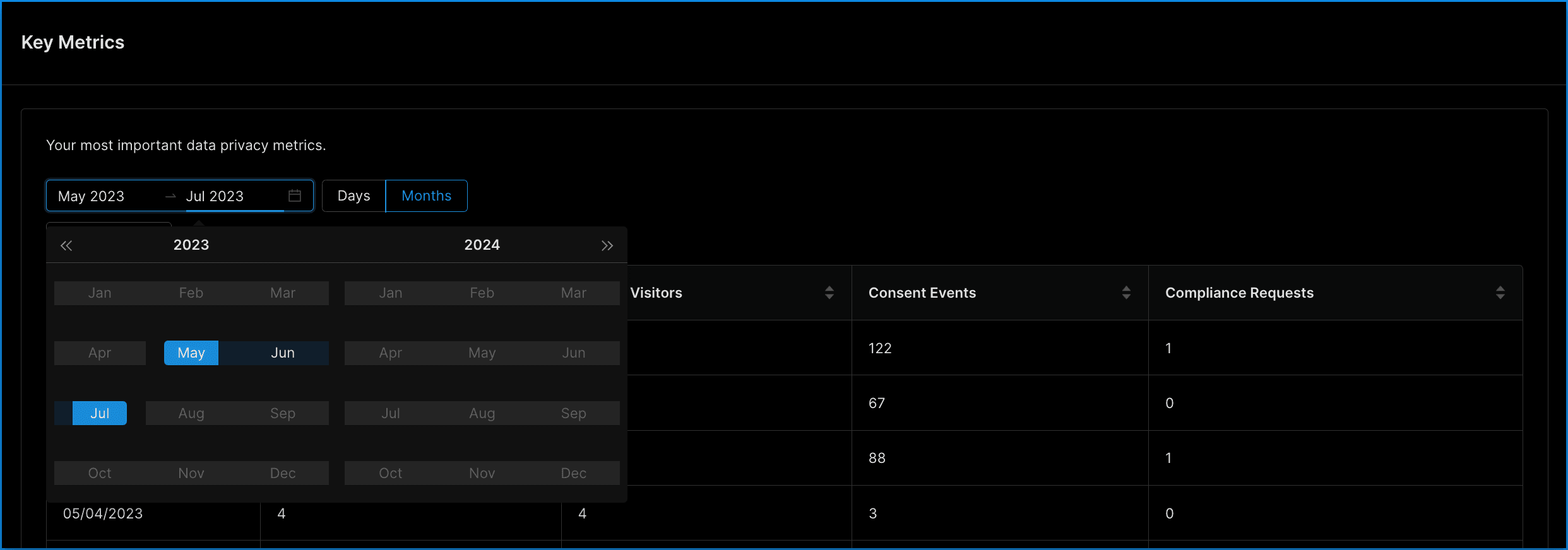Viewport: 1568px width, 550px height.
Task: Pick May in the 2023 month grid
Action: 191,353
